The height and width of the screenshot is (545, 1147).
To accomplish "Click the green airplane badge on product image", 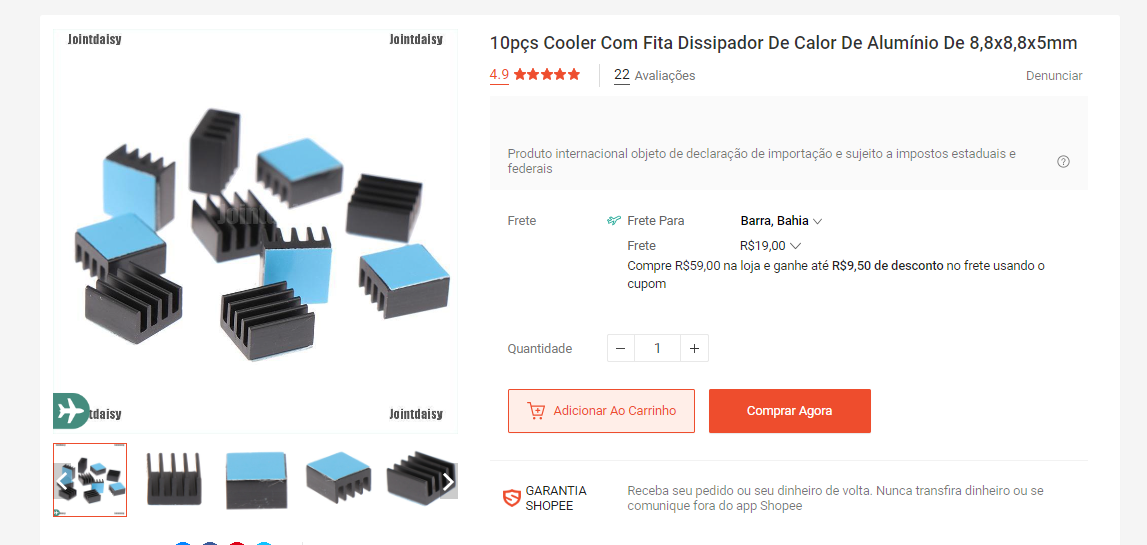I will [71, 411].
